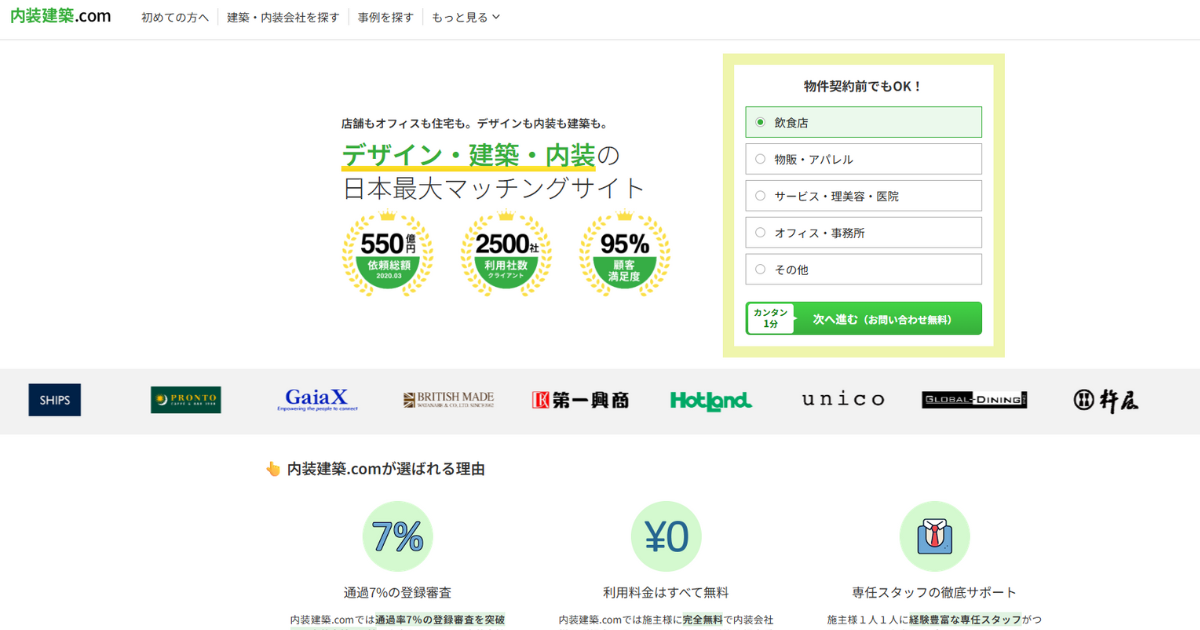Pick the サービス・理美容・医院 option
The width and height of the screenshot is (1200, 630).
click(x=761, y=196)
